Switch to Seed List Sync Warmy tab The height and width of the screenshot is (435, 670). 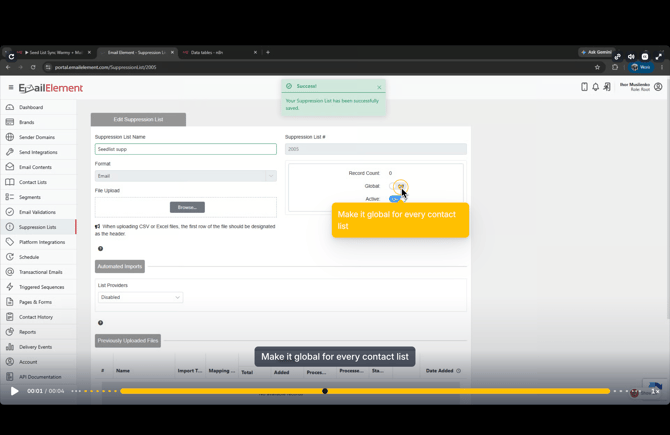(53, 53)
